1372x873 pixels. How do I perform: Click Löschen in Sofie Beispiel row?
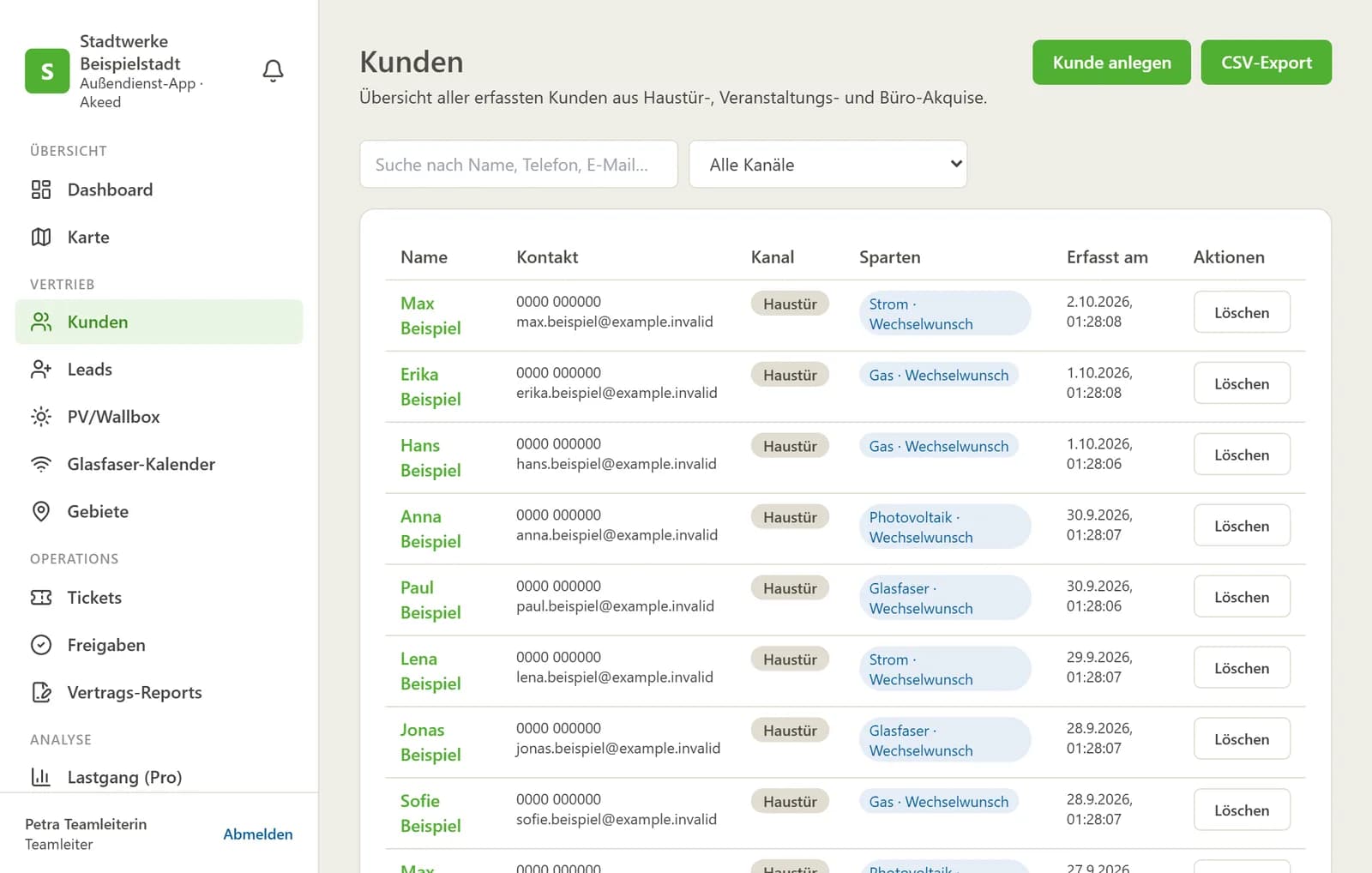1242,810
